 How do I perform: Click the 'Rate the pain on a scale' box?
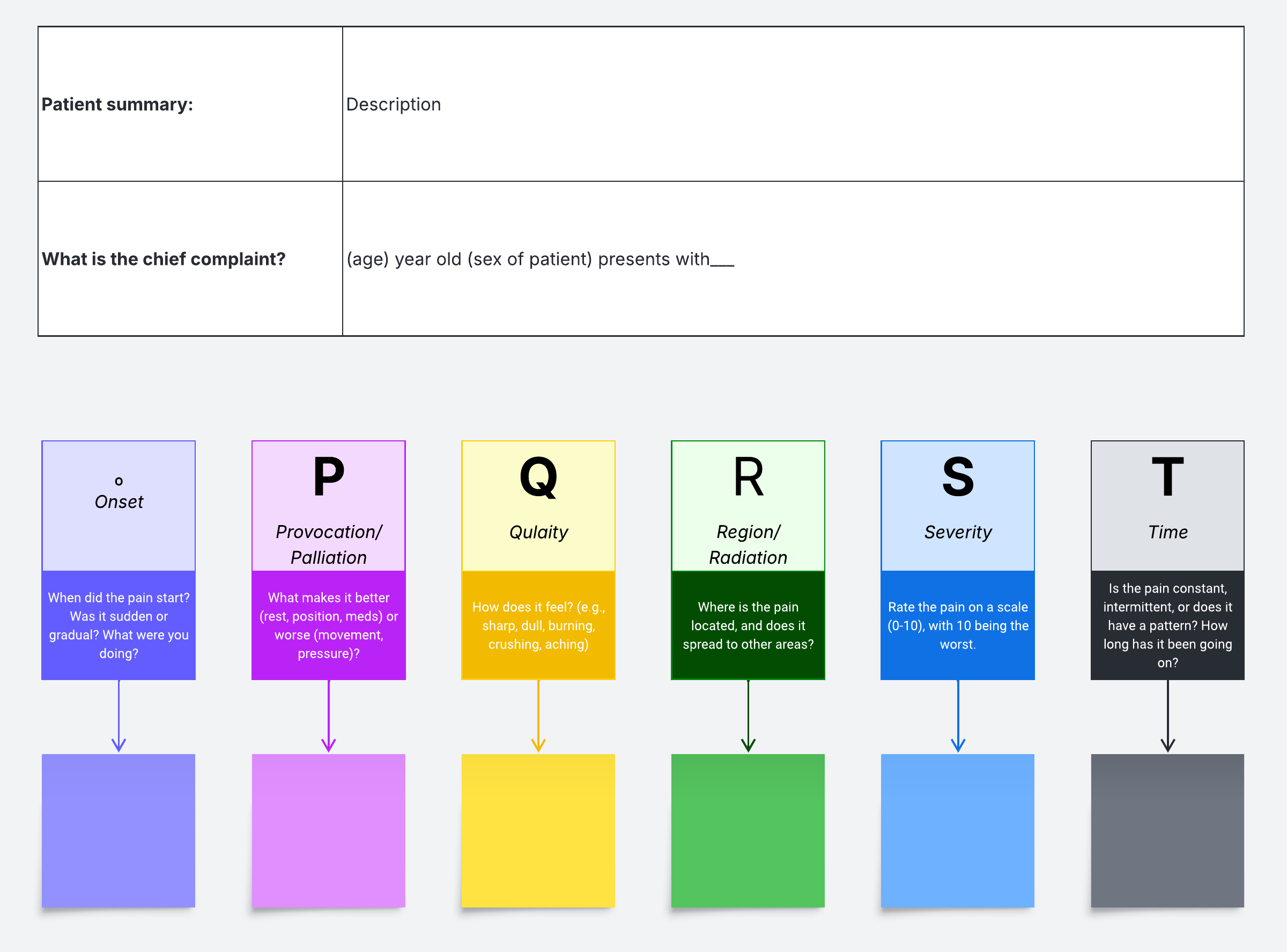[957, 625]
